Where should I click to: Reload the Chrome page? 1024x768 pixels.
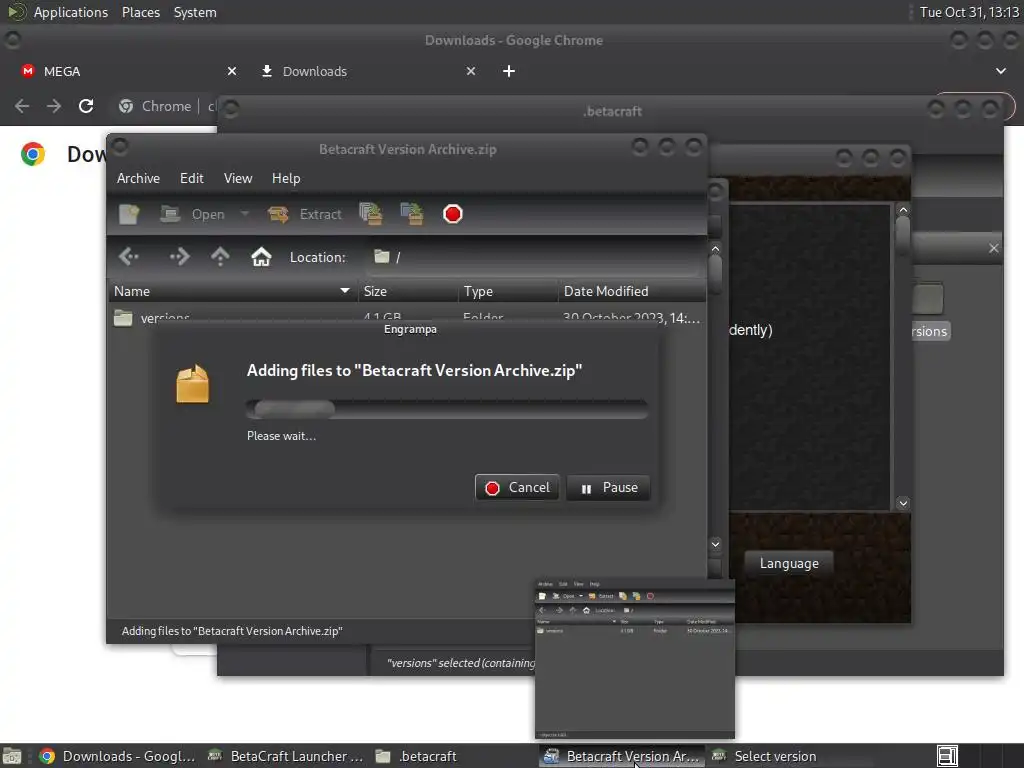86,106
